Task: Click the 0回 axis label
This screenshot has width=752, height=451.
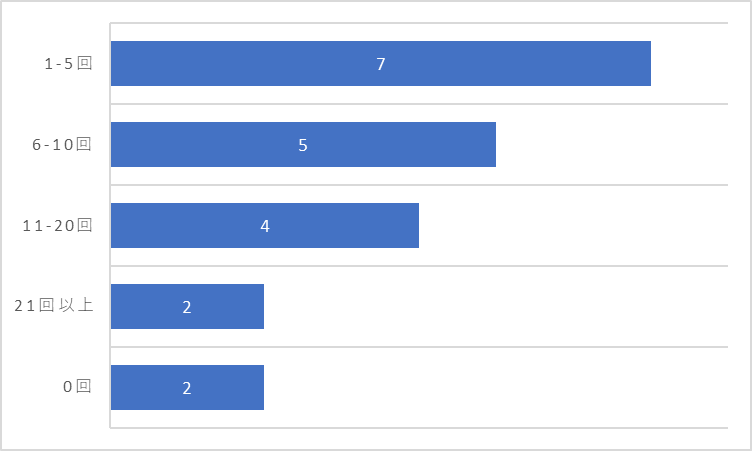Action: point(77,387)
